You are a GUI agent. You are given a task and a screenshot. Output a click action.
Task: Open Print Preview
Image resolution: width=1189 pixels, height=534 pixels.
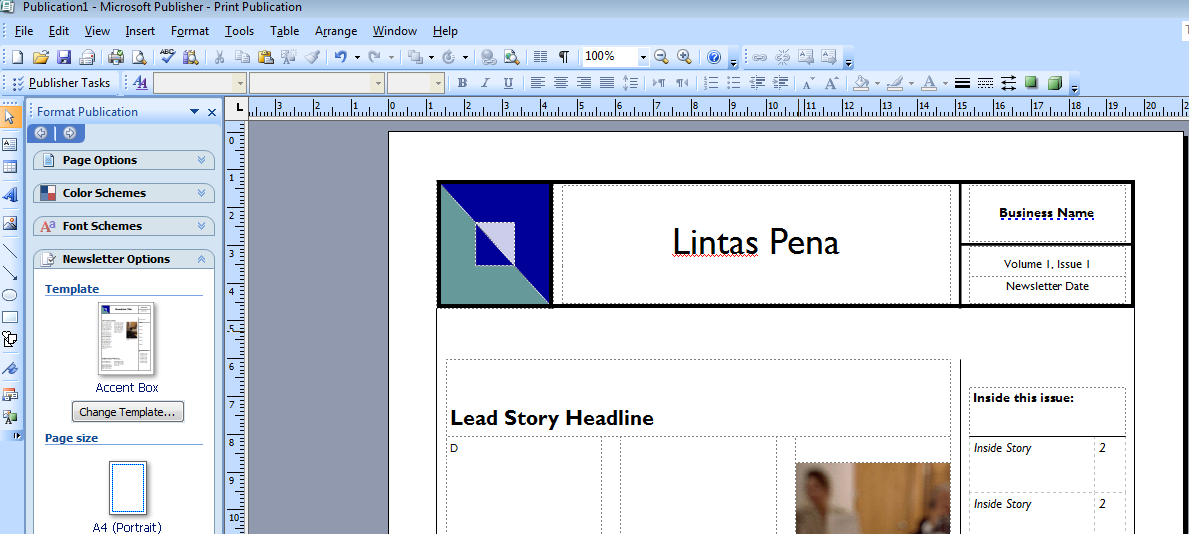pyautogui.click(x=140, y=57)
